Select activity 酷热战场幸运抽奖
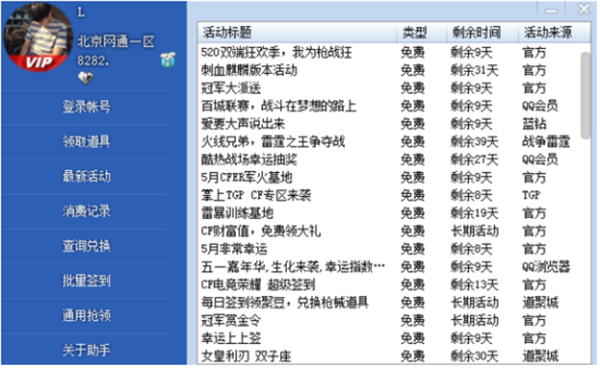The width and height of the screenshot is (600, 368). pos(249,160)
